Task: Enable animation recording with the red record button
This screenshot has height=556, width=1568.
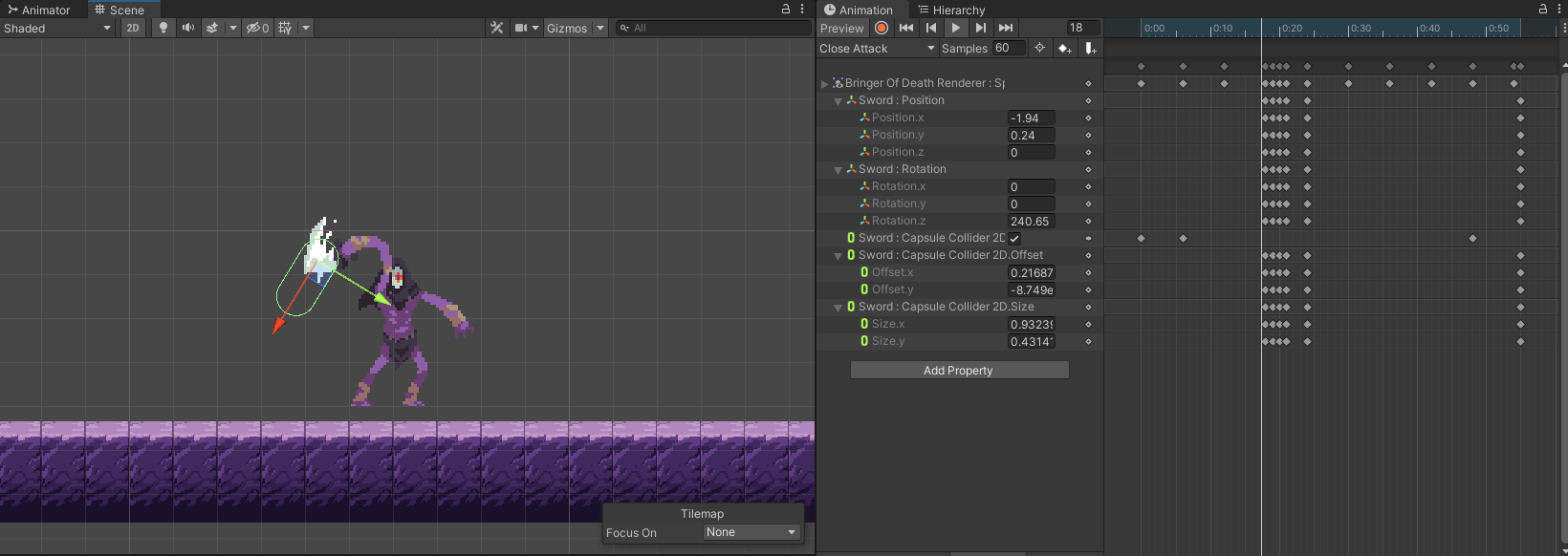Action: pyautogui.click(x=882, y=28)
